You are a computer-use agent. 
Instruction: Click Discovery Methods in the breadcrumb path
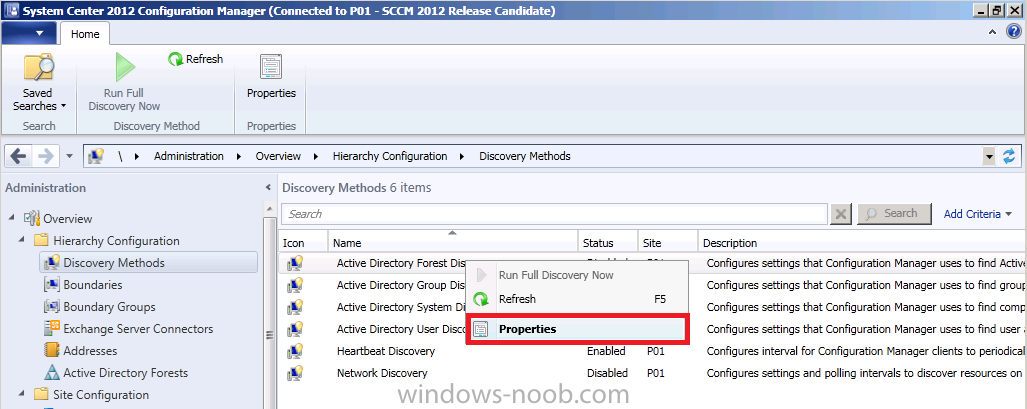pyautogui.click(x=525, y=156)
